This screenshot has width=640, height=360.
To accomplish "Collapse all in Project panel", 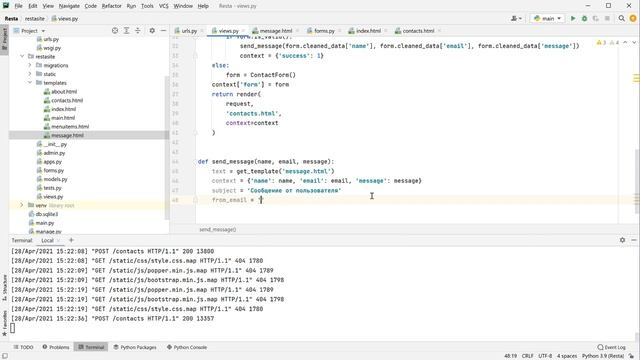I will coord(138,31).
